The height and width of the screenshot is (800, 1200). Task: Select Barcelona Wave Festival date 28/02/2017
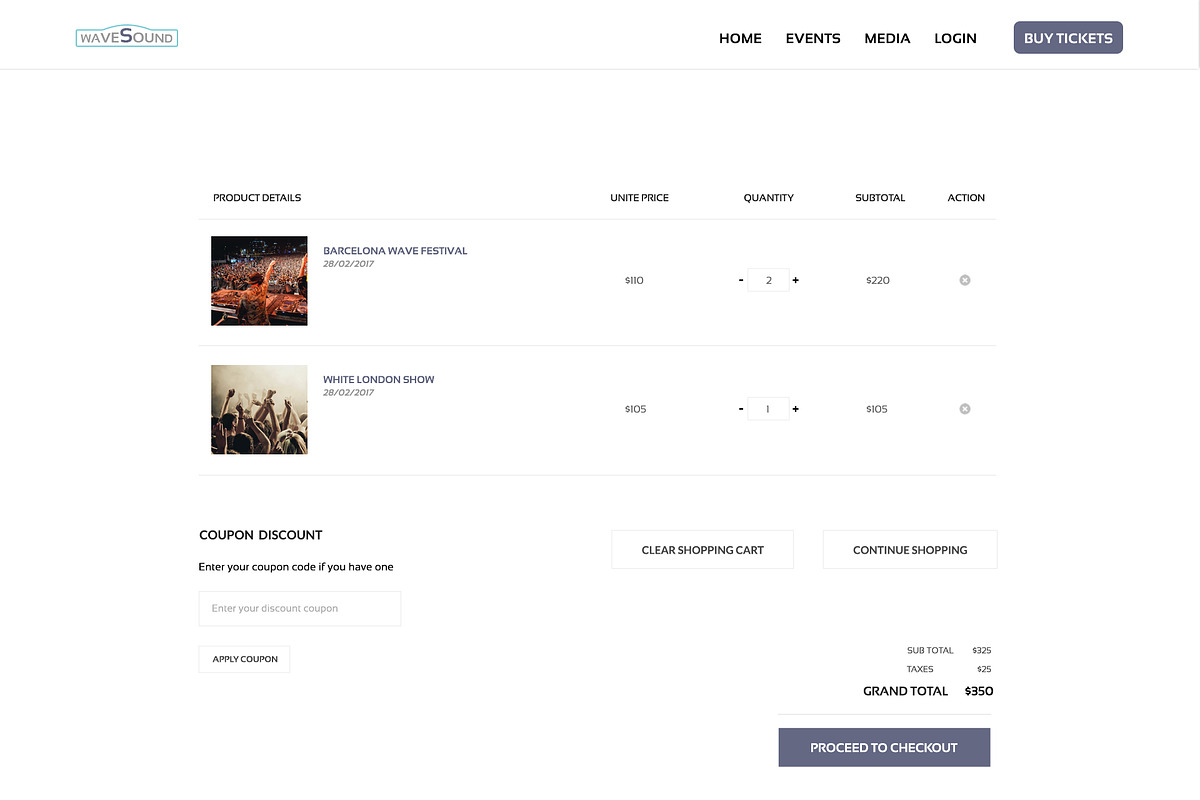(349, 264)
